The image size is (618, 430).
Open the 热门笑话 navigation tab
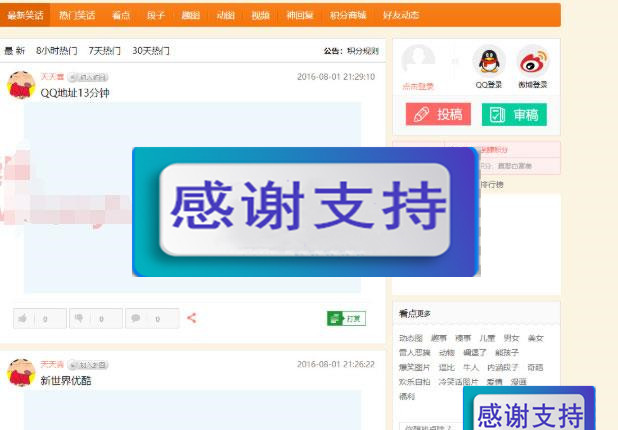pos(77,15)
